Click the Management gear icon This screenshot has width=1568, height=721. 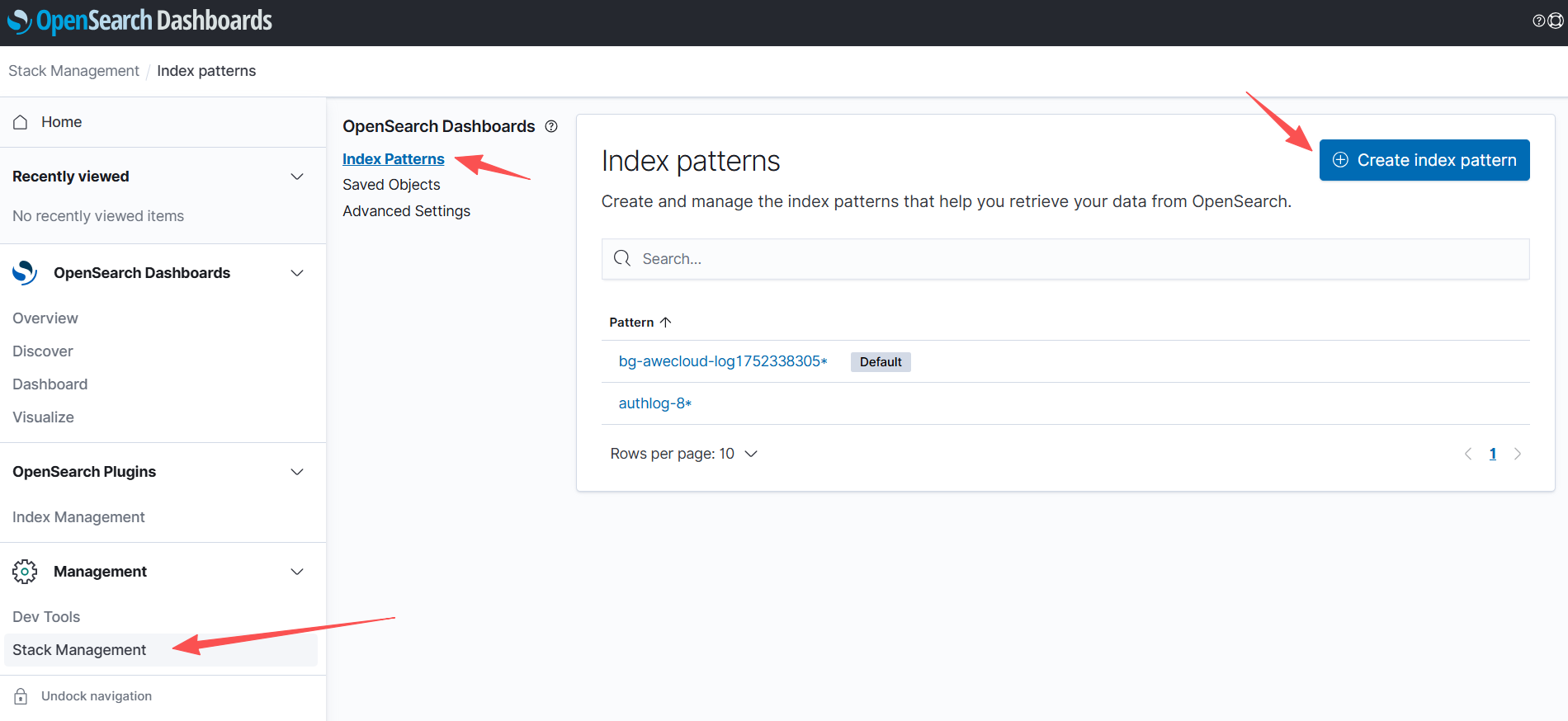coord(25,572)
